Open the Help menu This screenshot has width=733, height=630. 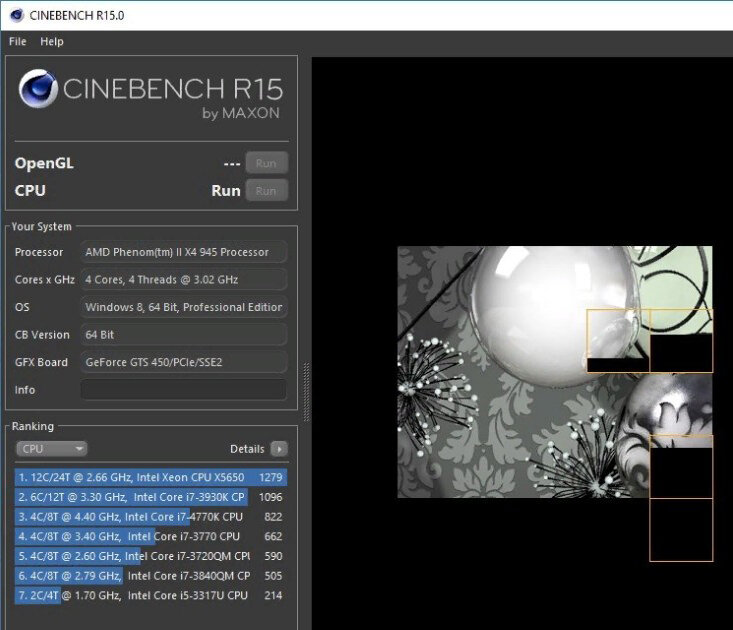[x=51, y=42]
